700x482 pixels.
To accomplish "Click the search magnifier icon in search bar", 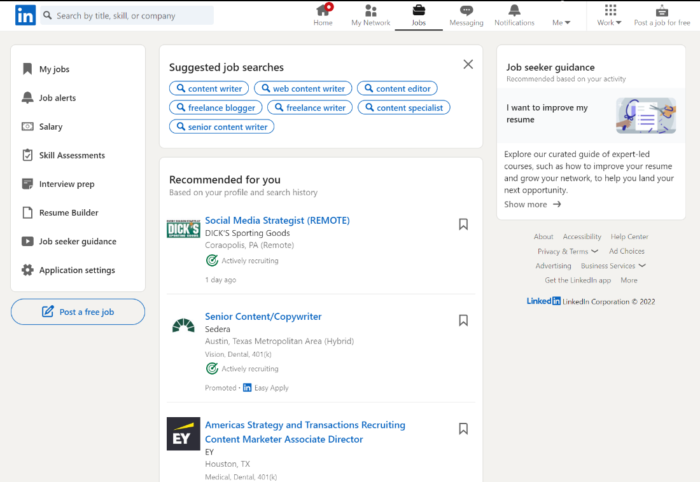I will [47, 16].
